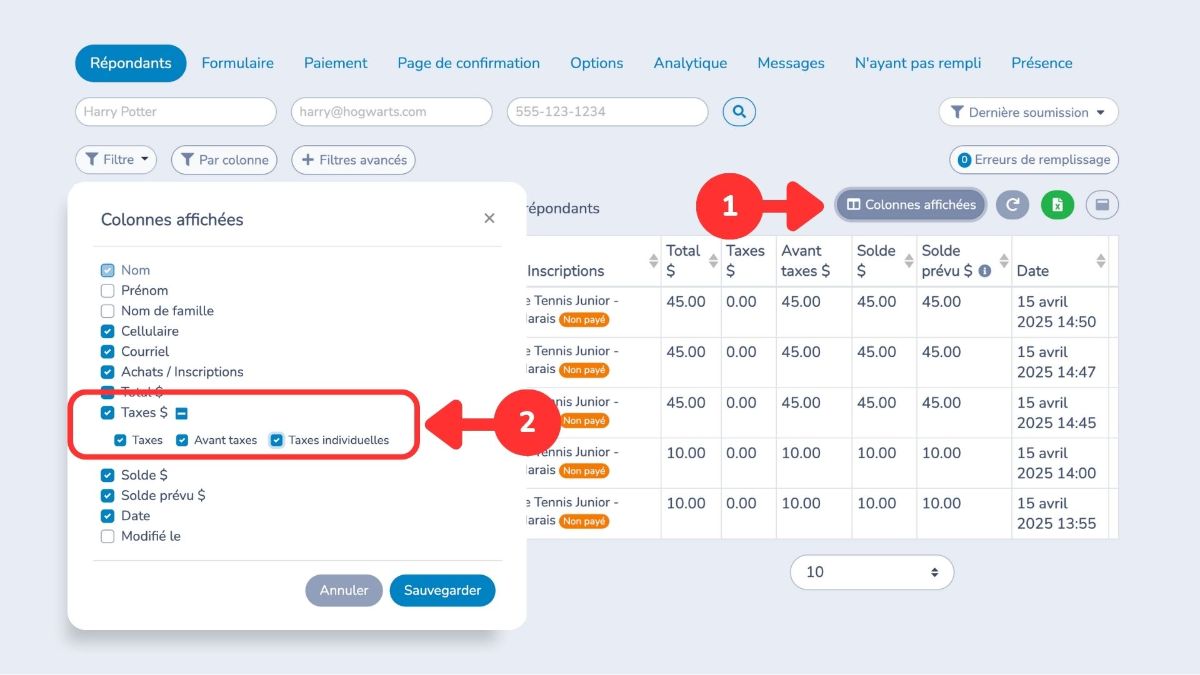This screenshot has height=675, width=1200.
Task: Toggle Taxes individuelles checkbox
Action: point(277,440)
